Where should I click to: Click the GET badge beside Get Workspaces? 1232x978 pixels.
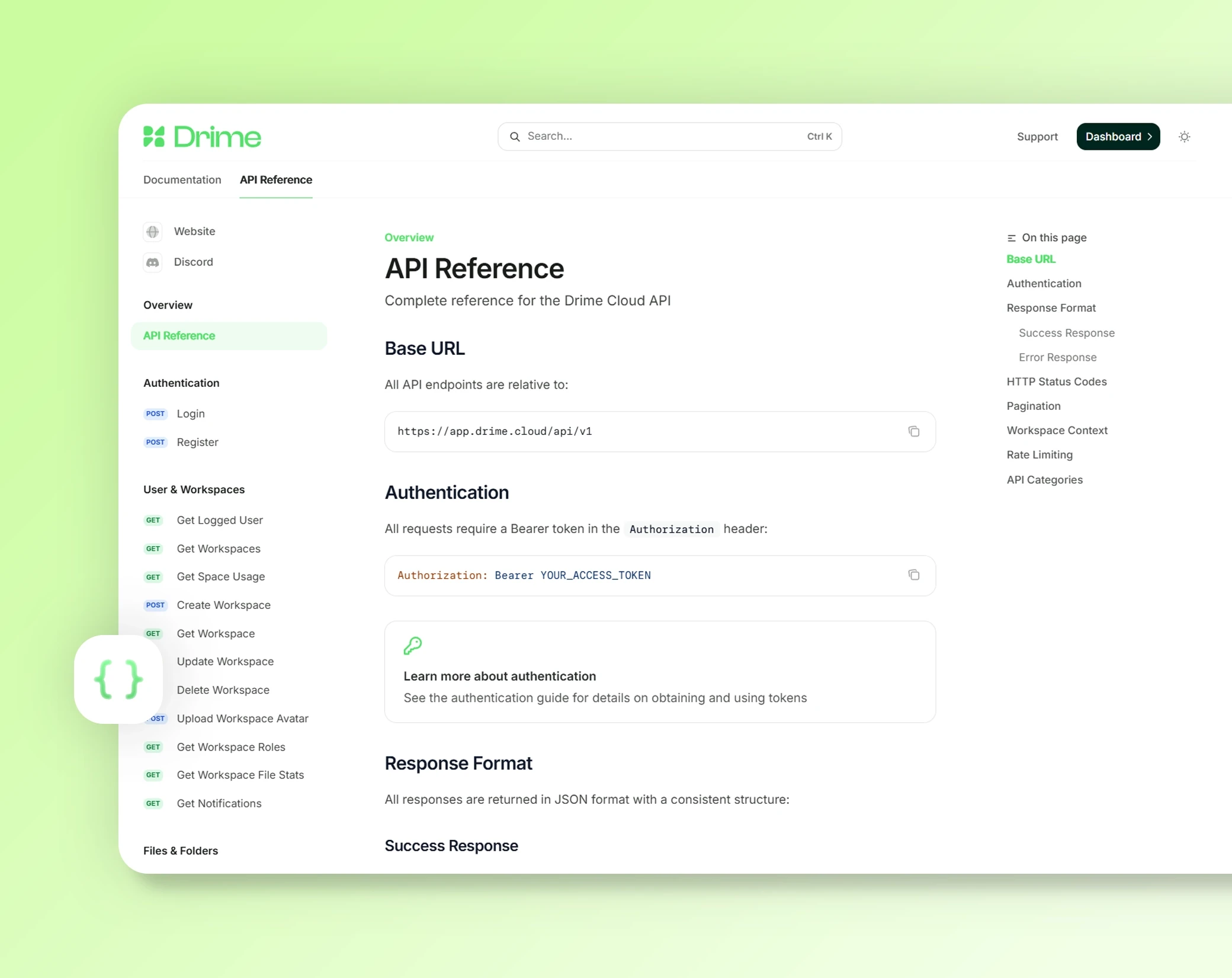click(153, 549)
